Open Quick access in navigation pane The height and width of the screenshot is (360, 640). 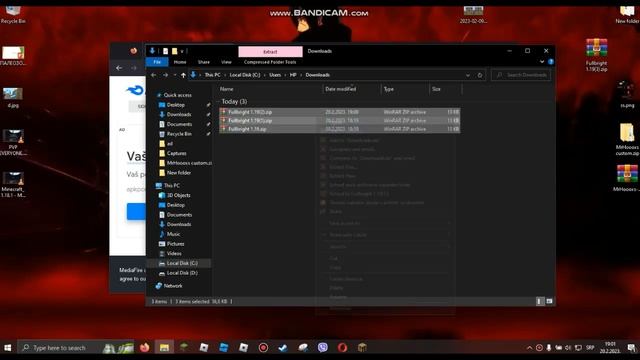tap(178, 95)
